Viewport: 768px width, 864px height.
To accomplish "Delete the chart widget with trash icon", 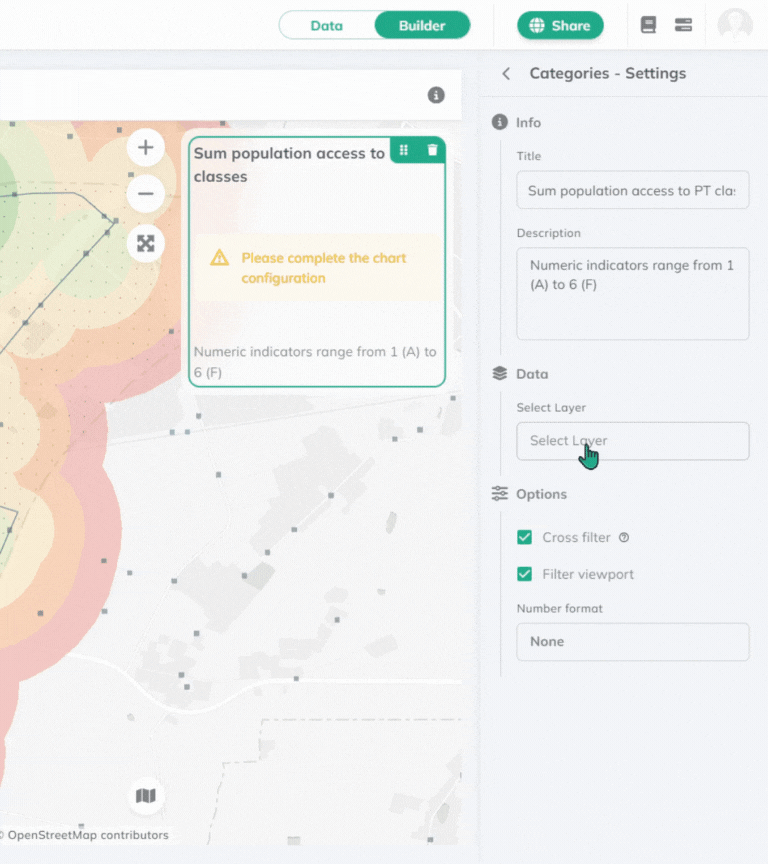I will [432, 150].
